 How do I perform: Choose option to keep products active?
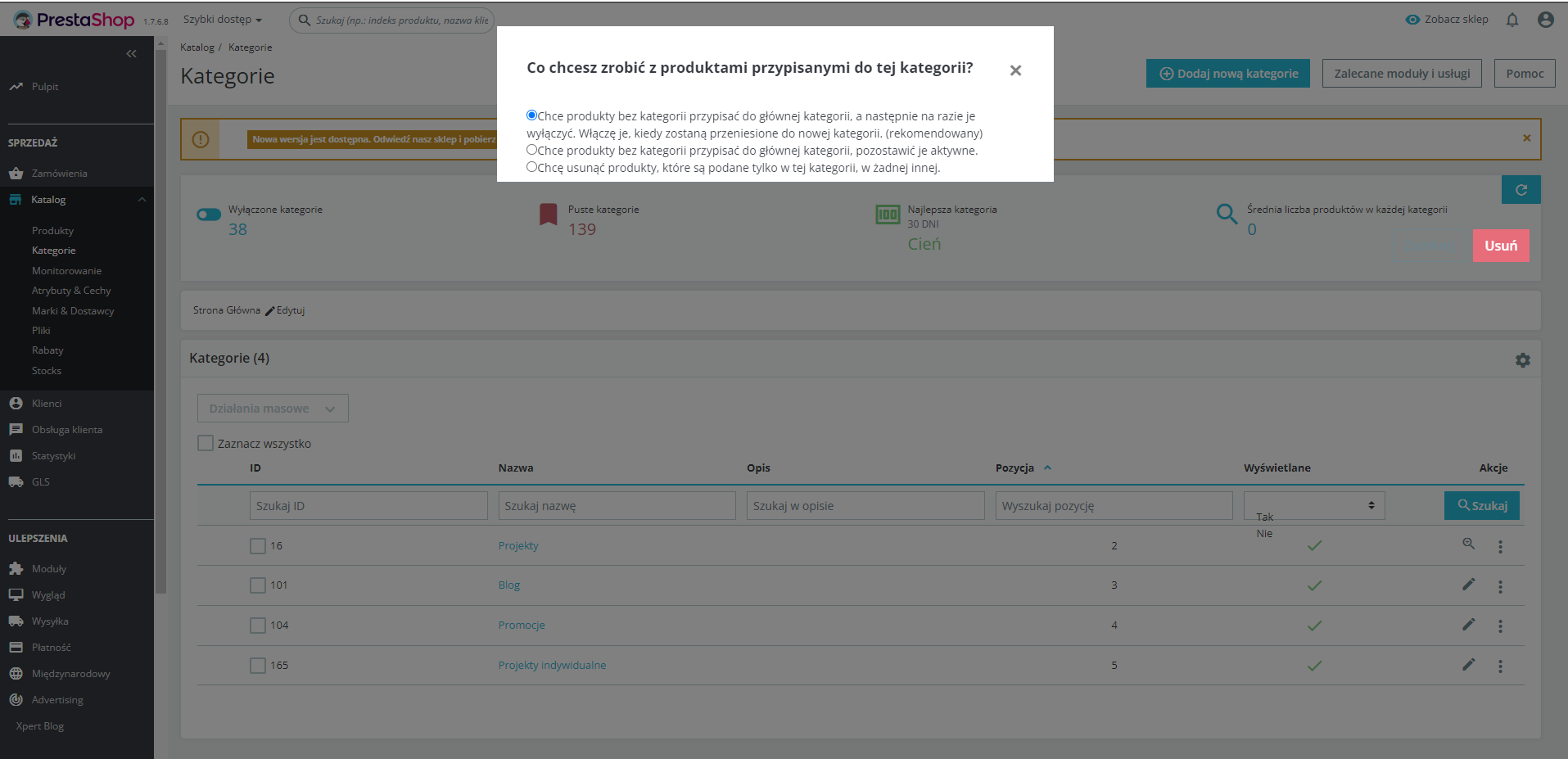point(531,150)
